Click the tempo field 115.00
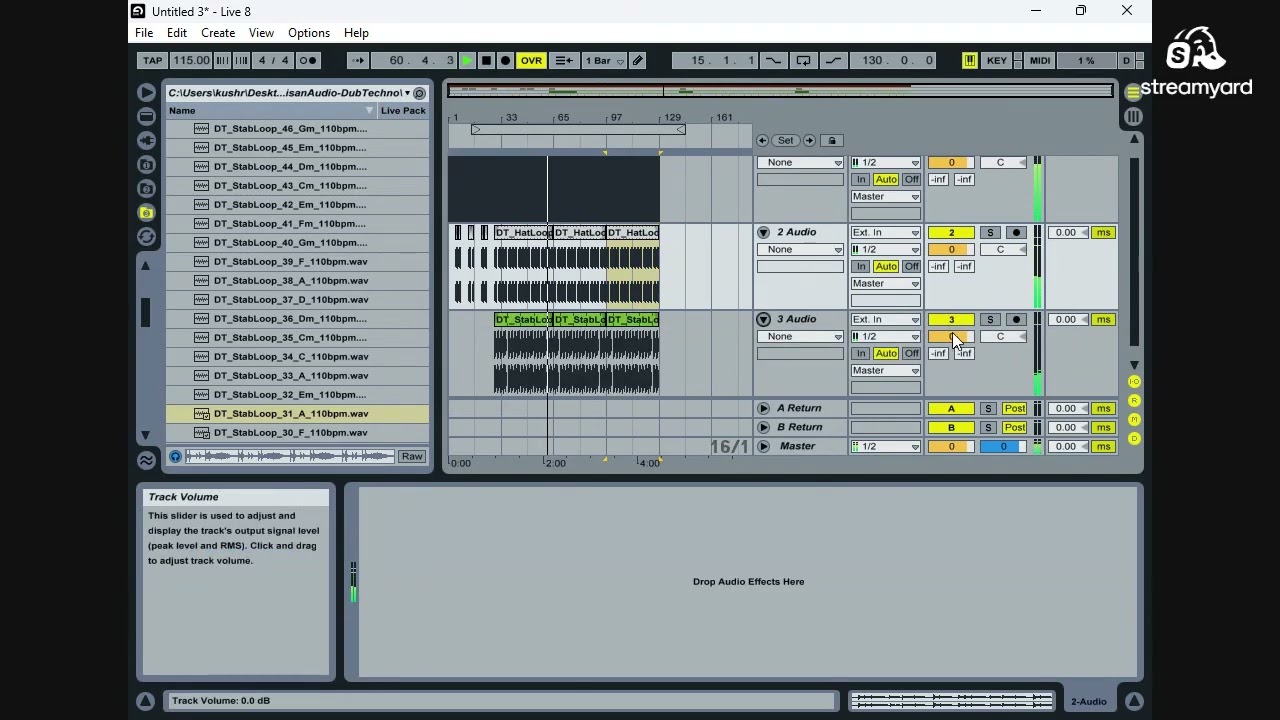Viewport: 1280px width, 720px height. click(x=190, y=61)
